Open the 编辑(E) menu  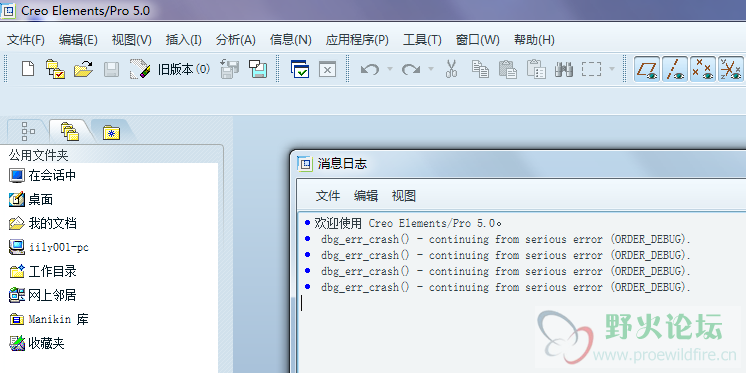78,40
